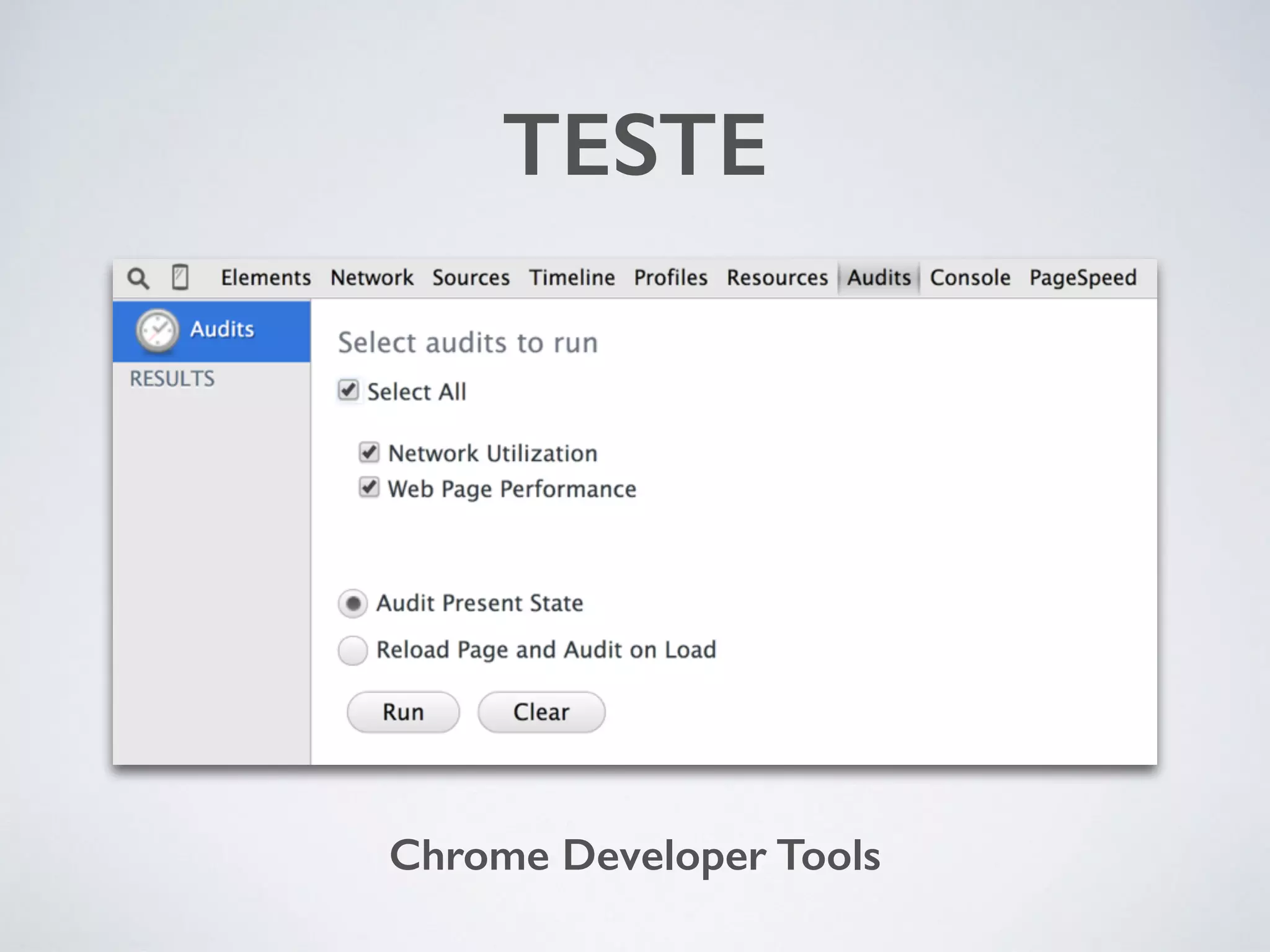Go to the Timeline tab
1270x952 pixels.
(572, 278)
